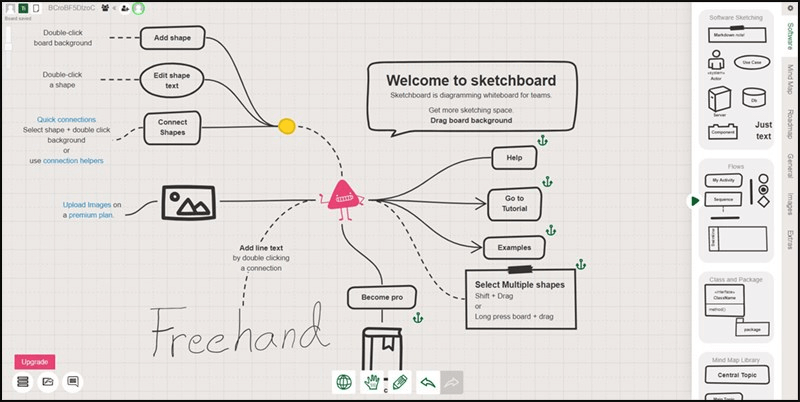Select the hand pan tool

pyautogui.click(x=372, y=381)
